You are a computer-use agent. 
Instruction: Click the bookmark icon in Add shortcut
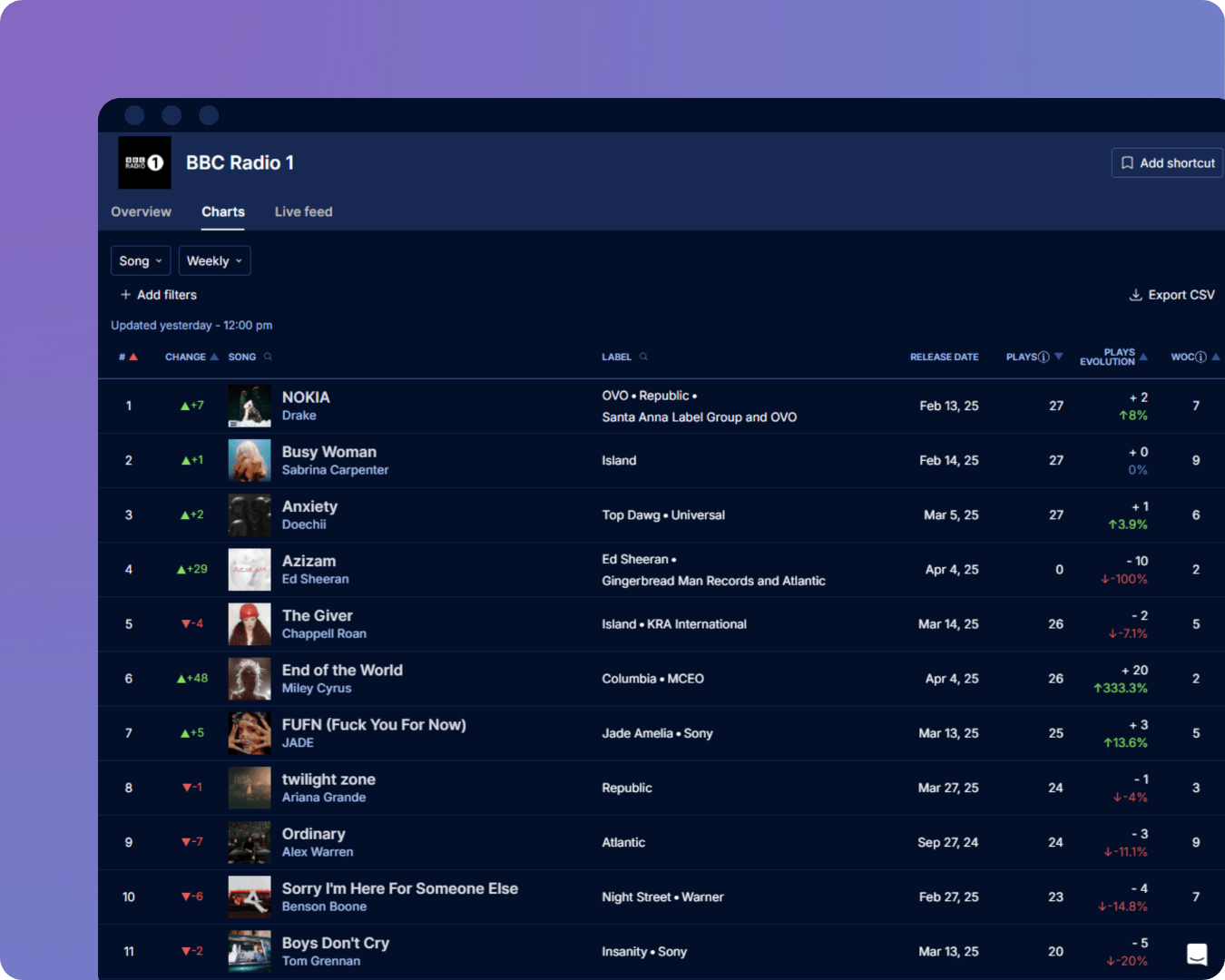click(1128, 162)
